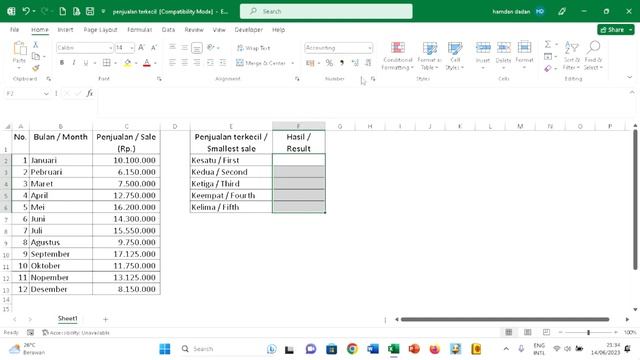This screenshot has height=360, width=640.
Task: Switch to Page Layout view icon
Action: pos(527,332)
